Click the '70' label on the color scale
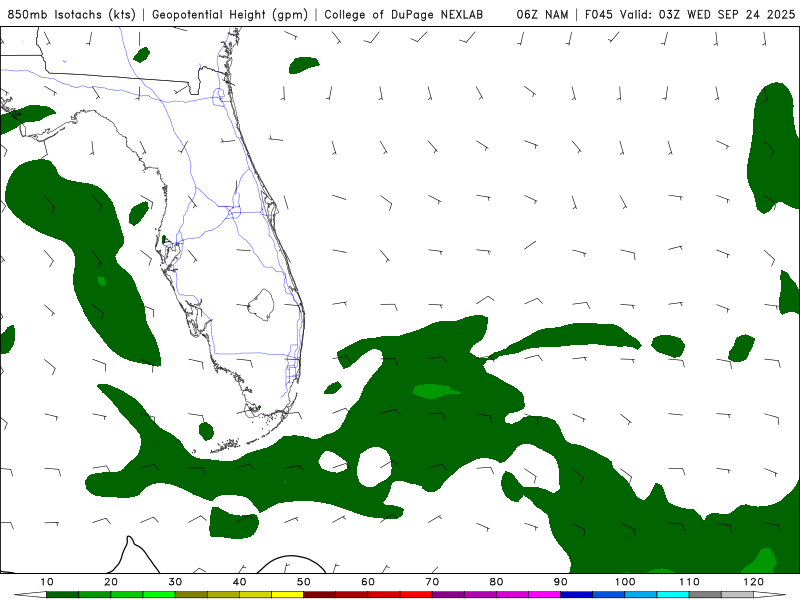Screen dimensions: 800x600 click(432, 582)
